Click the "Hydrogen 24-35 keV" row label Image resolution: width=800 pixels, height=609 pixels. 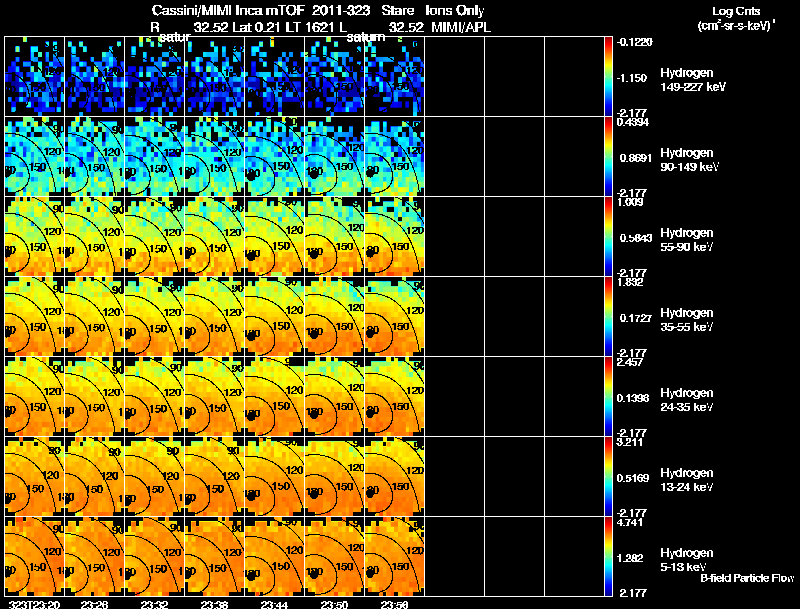[x=687, y=400]
